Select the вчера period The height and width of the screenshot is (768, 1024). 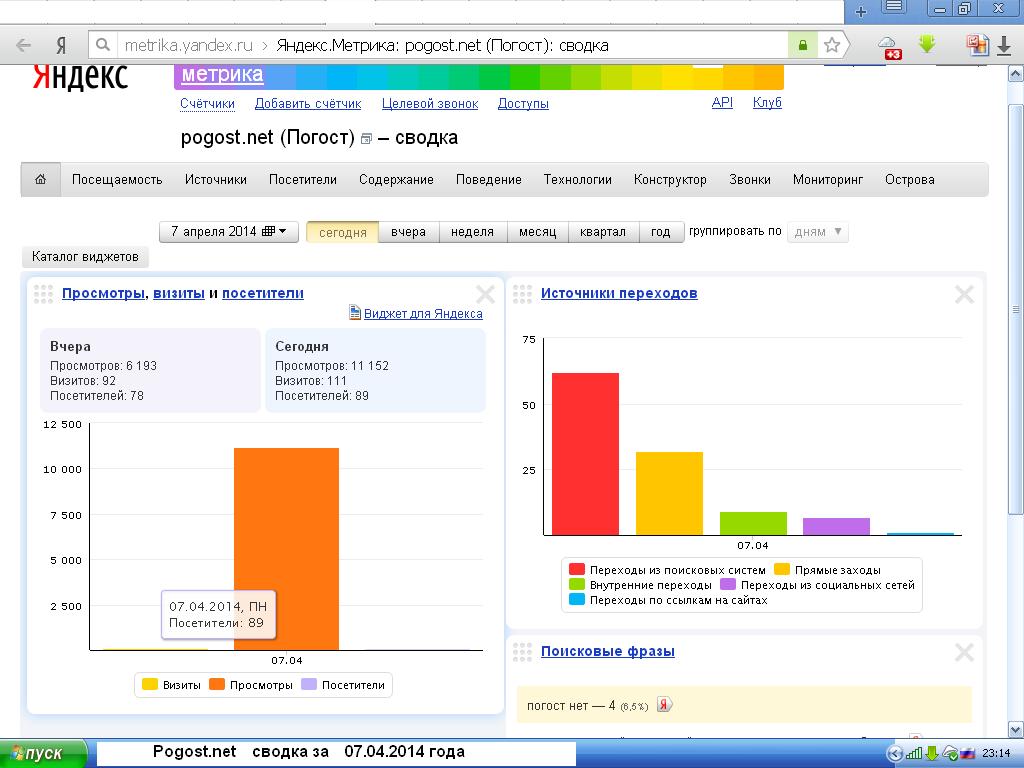(x=408, y=232)
